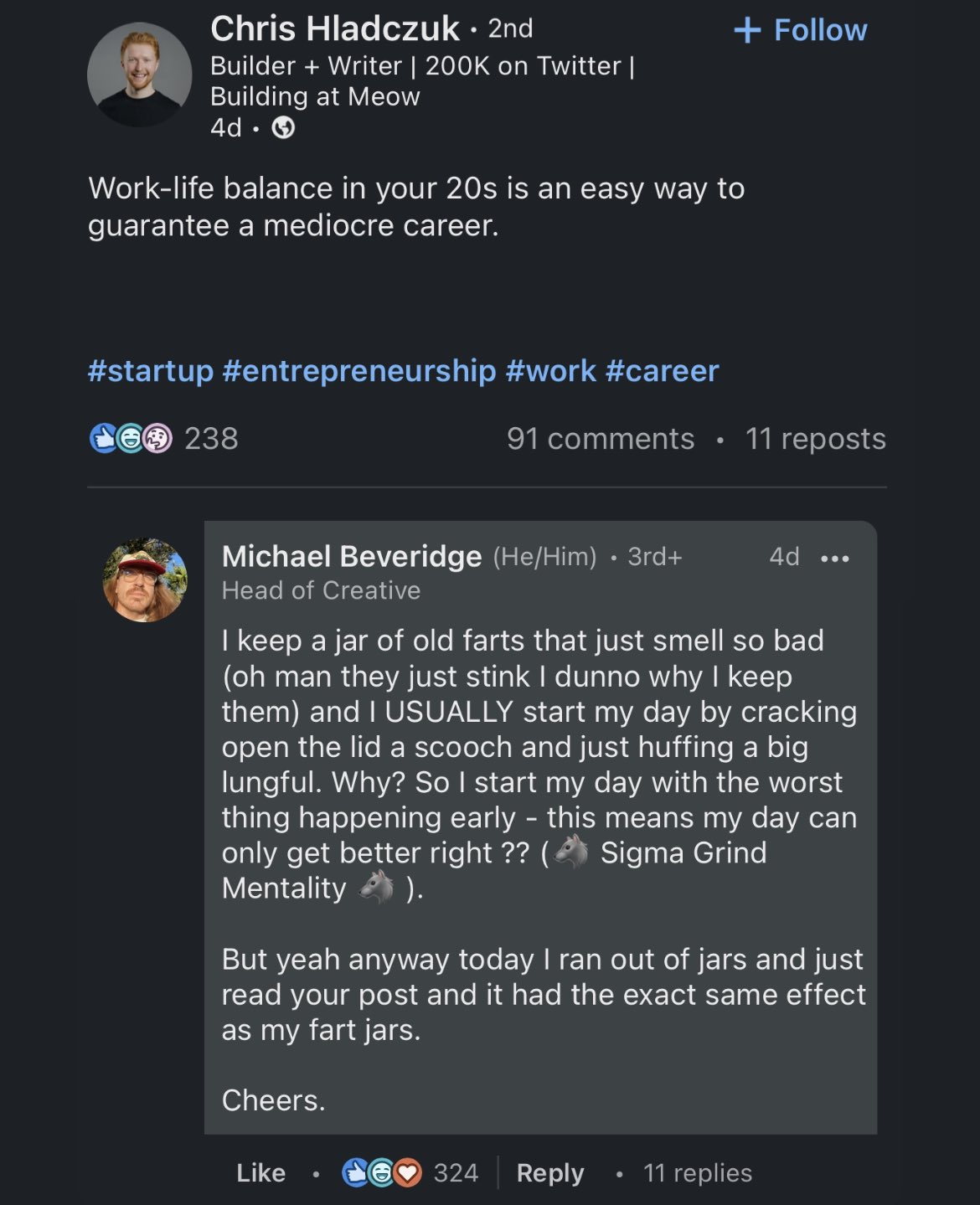The image size is (980, 1205).
Task: Open Michael Beveridge's name link
Action: [352, 557]
